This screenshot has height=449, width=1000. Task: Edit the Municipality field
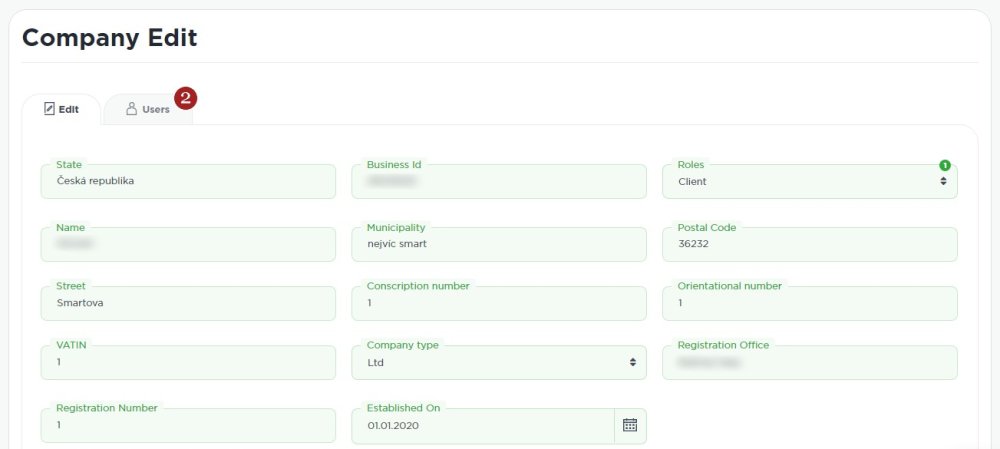tap(499, 244)
